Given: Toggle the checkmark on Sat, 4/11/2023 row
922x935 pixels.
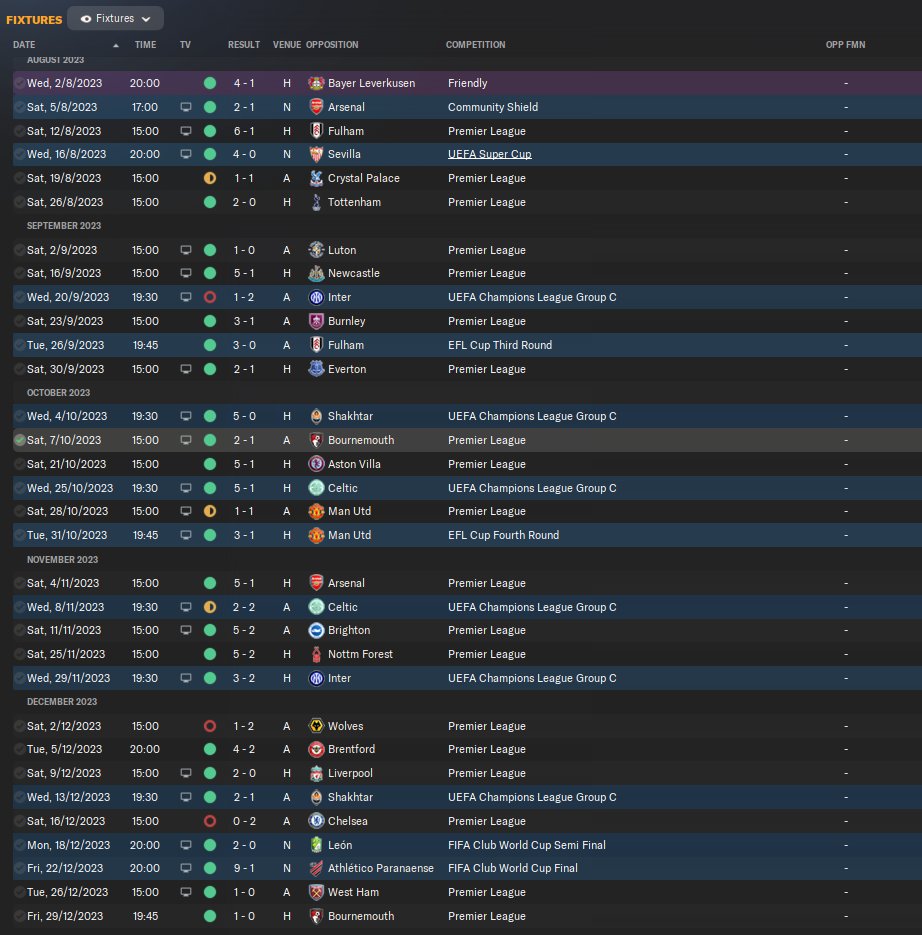Looking at the screenshot, I should 20,583.
